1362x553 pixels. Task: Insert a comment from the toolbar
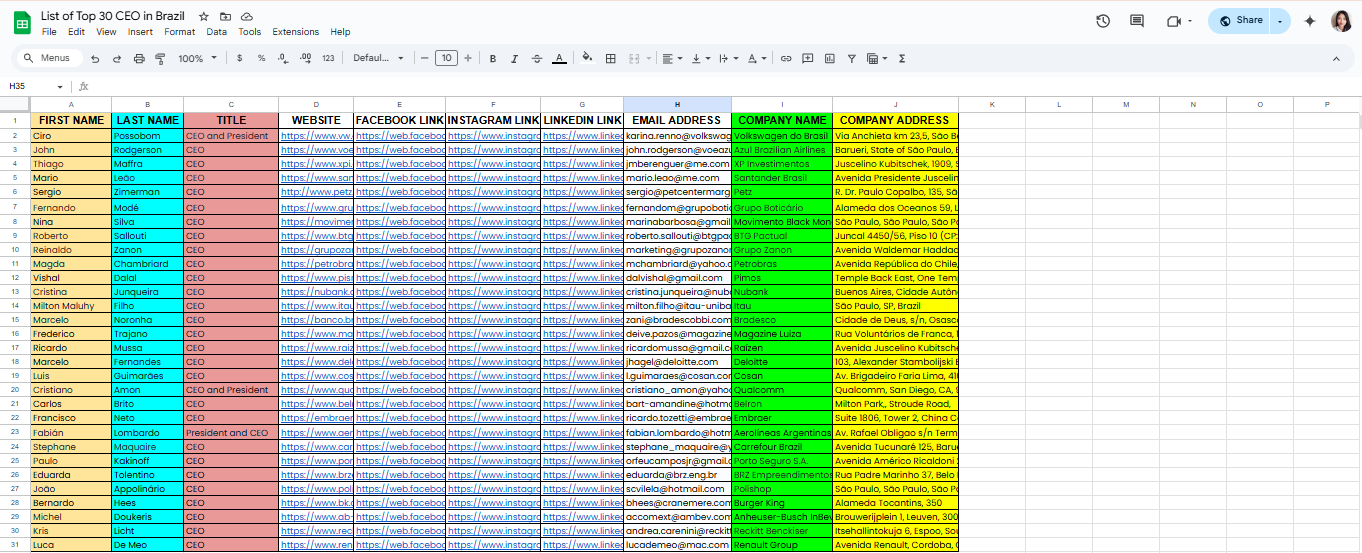click(808, 59)
